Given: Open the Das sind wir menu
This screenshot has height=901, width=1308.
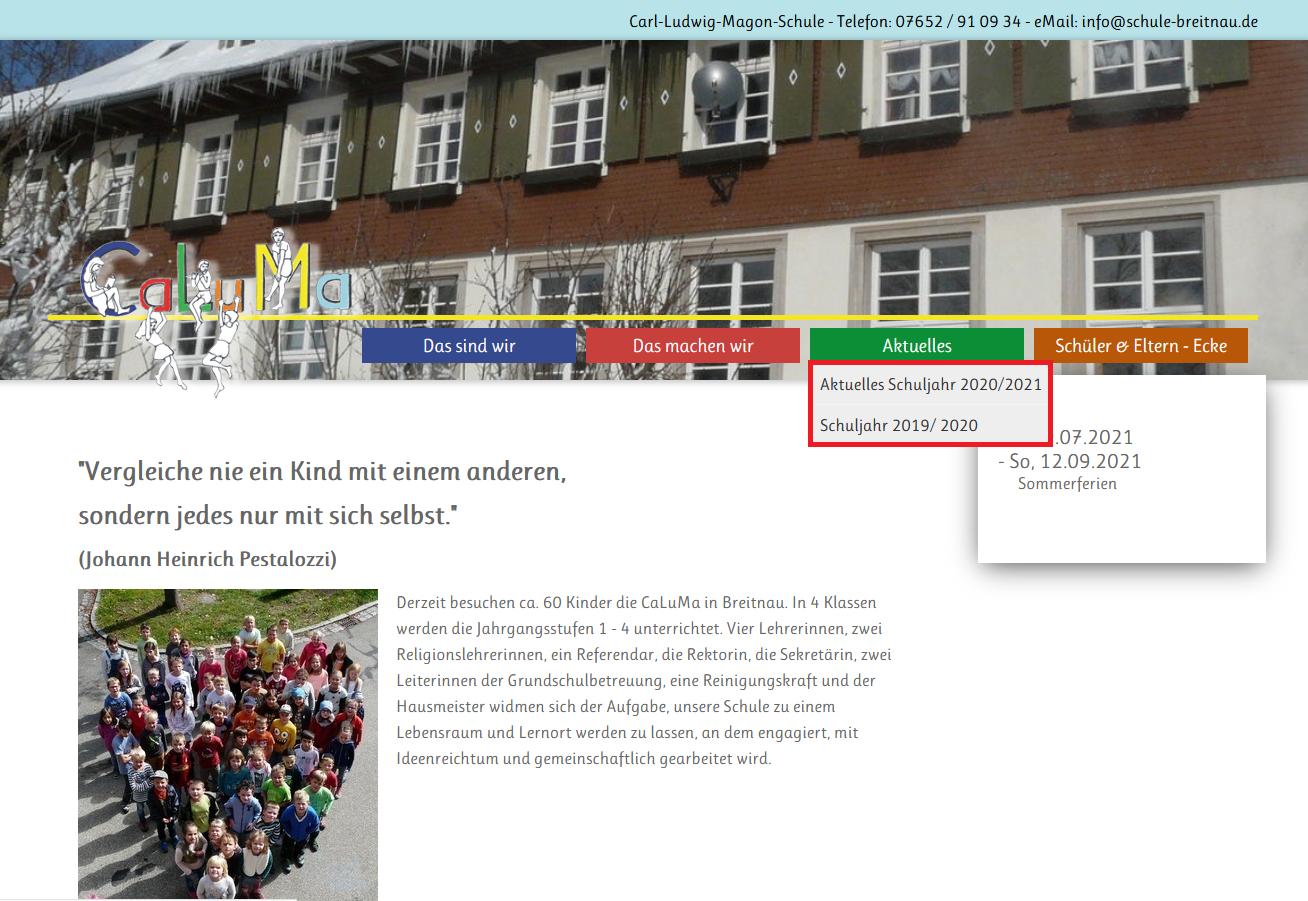Looking at the screenshot, I should coord(469,346).
